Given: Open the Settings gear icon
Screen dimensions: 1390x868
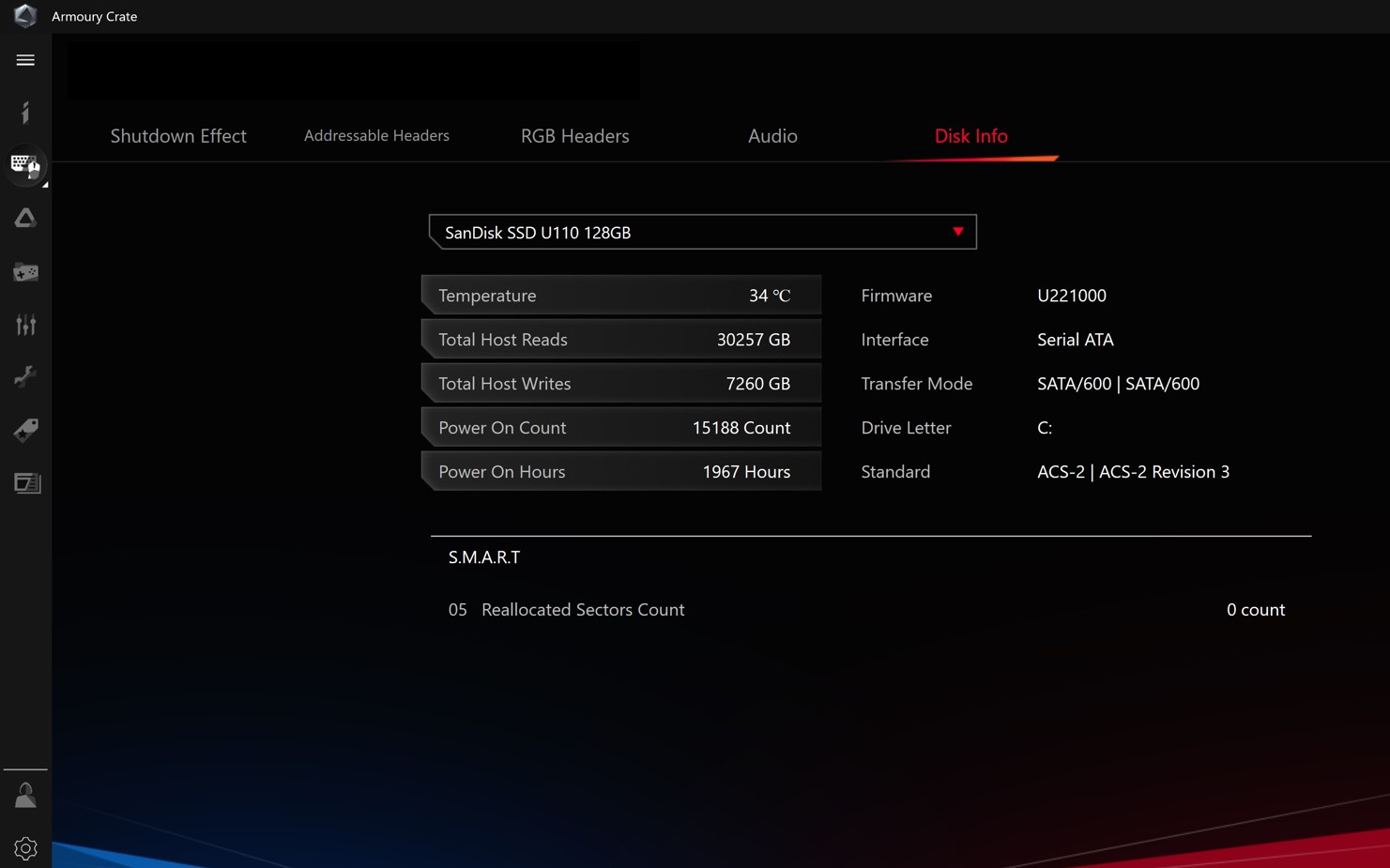Looking at the screenshot, I should click(x=25, y=848).
